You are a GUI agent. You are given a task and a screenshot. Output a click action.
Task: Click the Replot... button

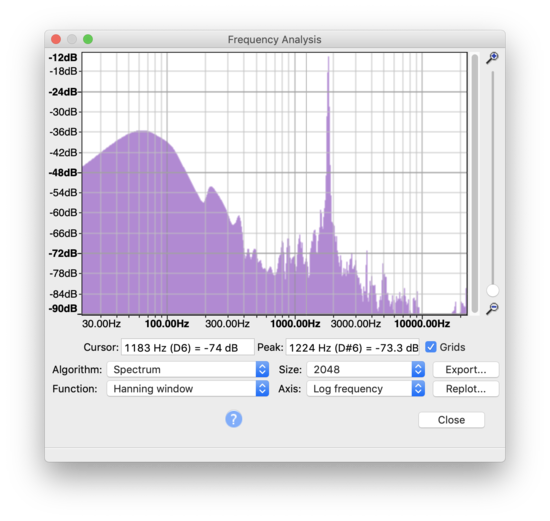coord(466,389)
